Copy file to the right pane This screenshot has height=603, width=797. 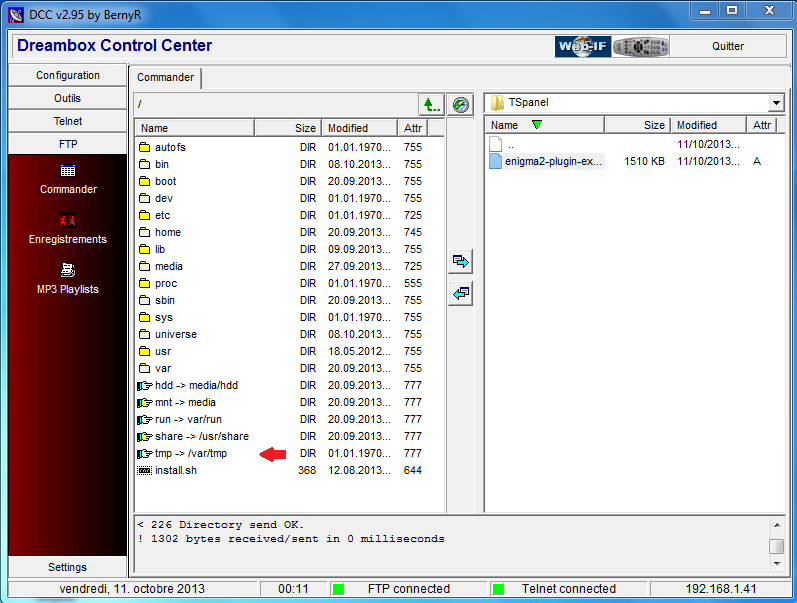(x=461, y=262)
